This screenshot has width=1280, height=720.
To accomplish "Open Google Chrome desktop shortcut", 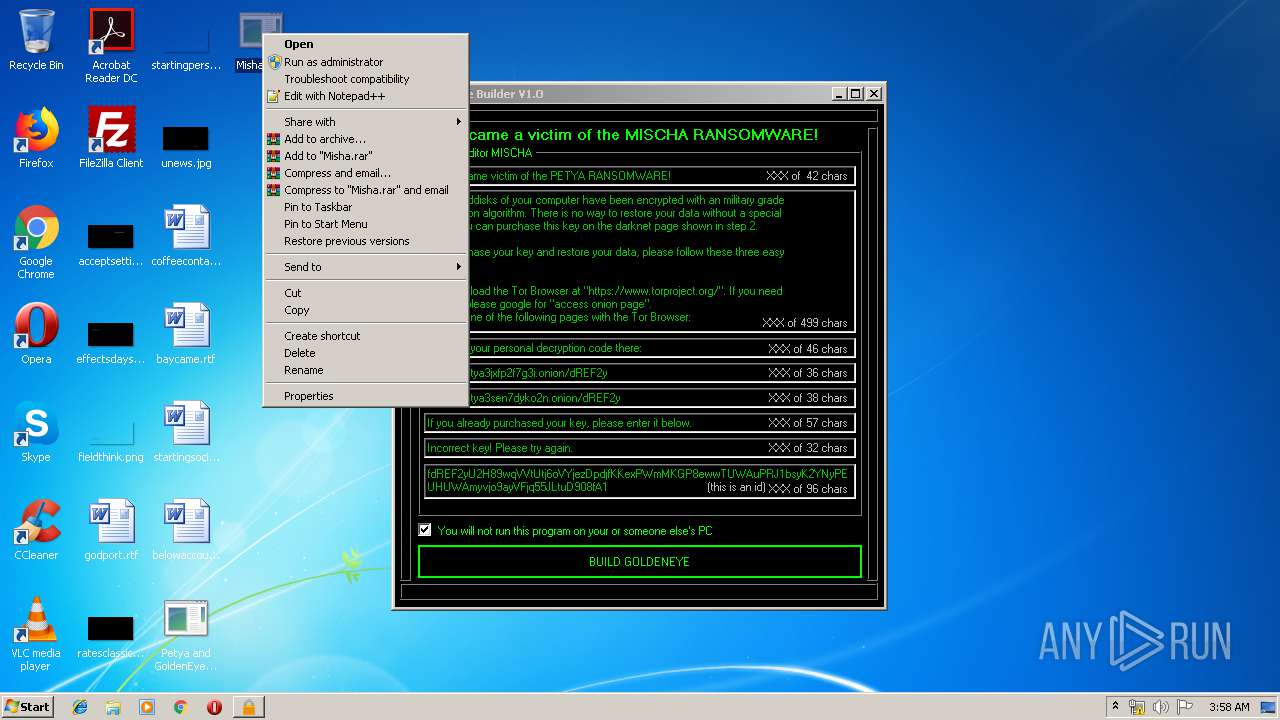I will (x=36, y=243).
